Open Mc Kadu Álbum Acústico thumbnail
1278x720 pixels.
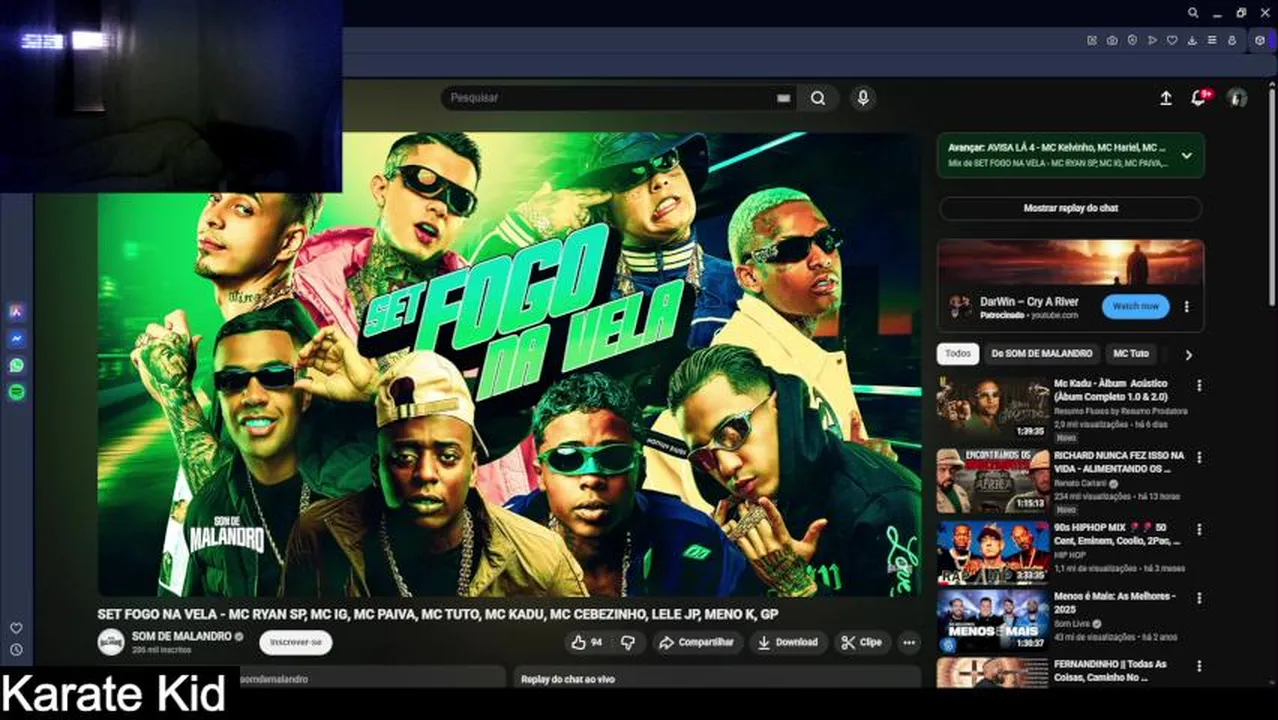coord(993,408)
